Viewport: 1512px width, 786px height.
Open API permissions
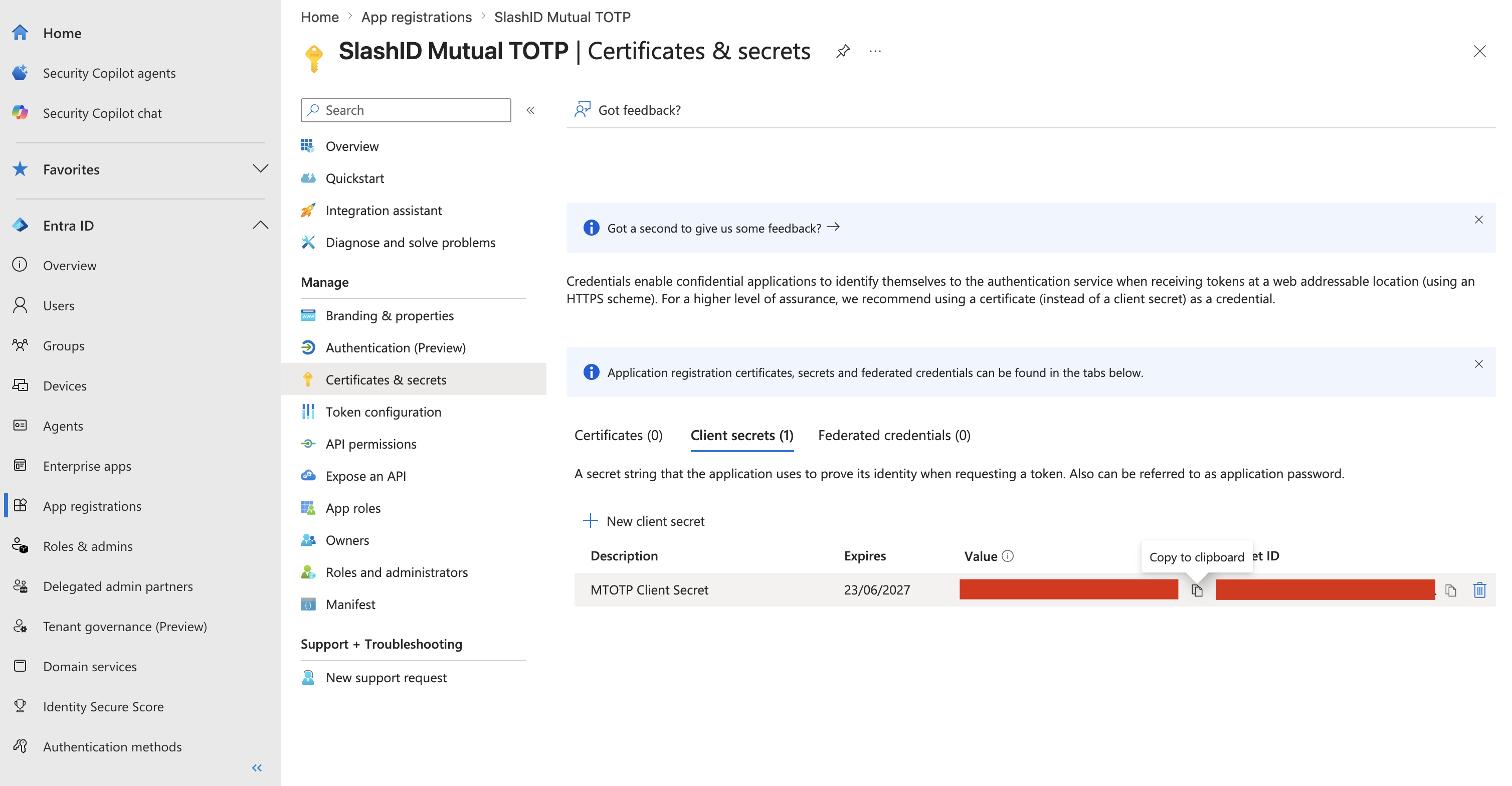[370, 444]
